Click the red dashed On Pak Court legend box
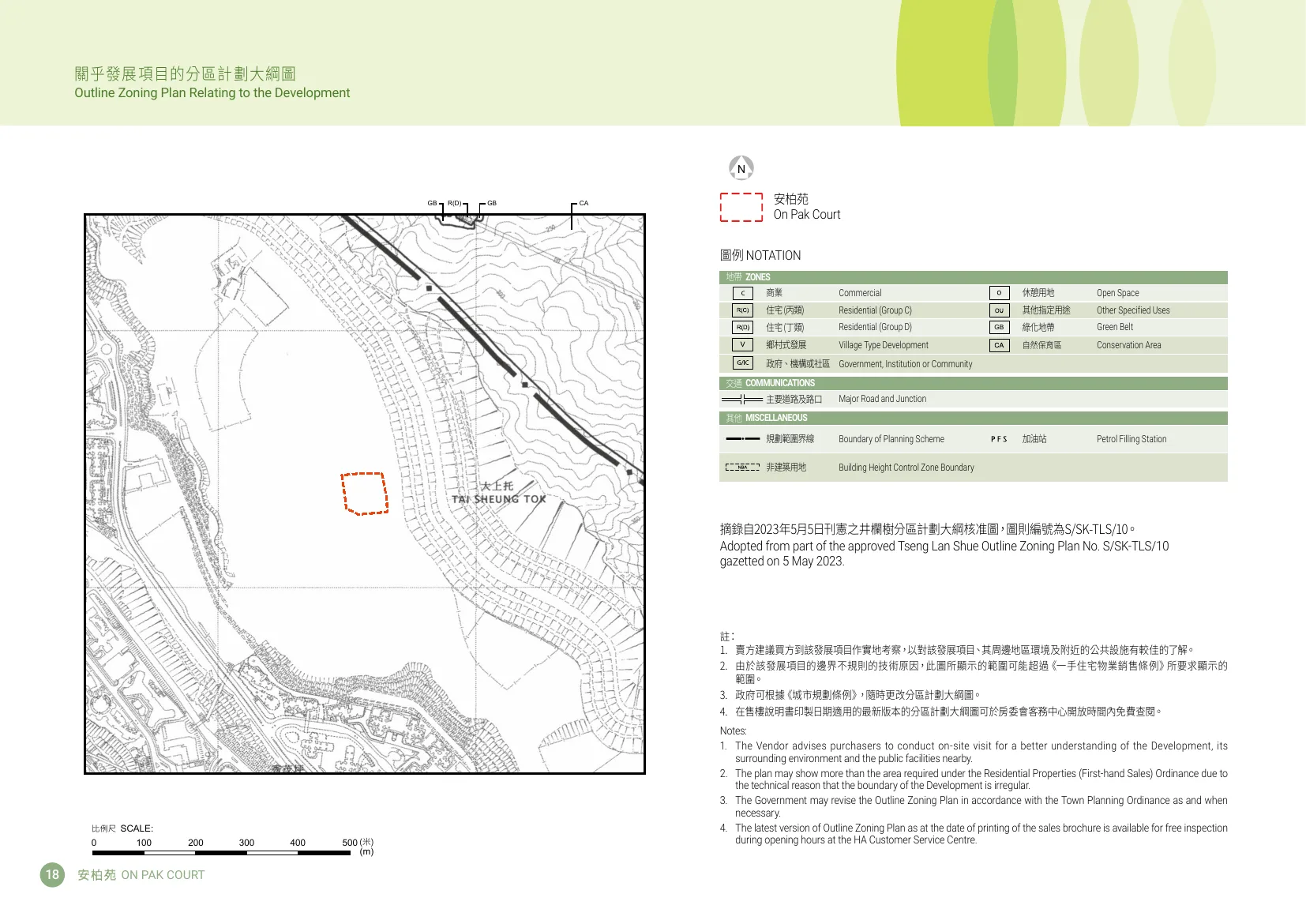1306x924 pixels. point(741,207)
